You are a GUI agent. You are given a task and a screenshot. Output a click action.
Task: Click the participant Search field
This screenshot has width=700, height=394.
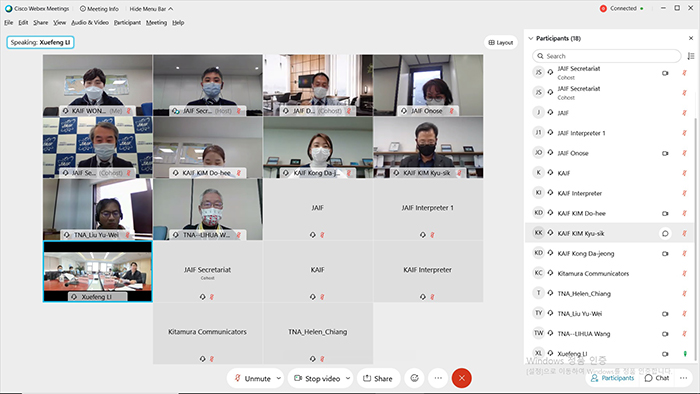pos(606,56)
